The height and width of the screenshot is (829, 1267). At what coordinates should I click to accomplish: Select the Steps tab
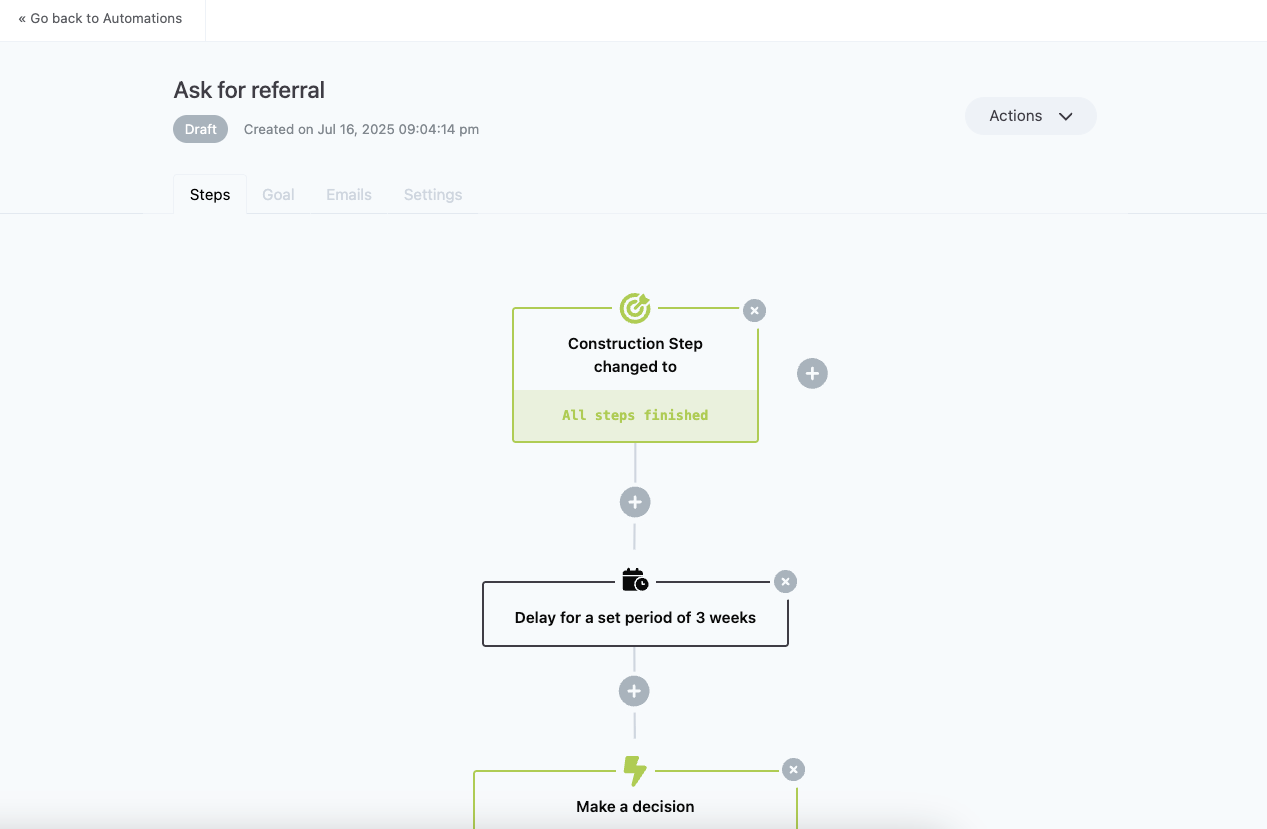[x=210, y=195]
